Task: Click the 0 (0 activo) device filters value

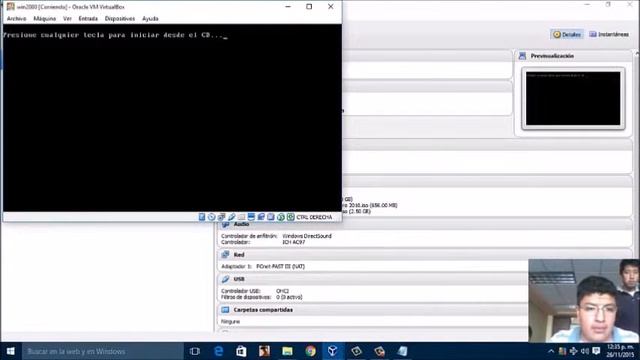Action: tap(289, 297)
